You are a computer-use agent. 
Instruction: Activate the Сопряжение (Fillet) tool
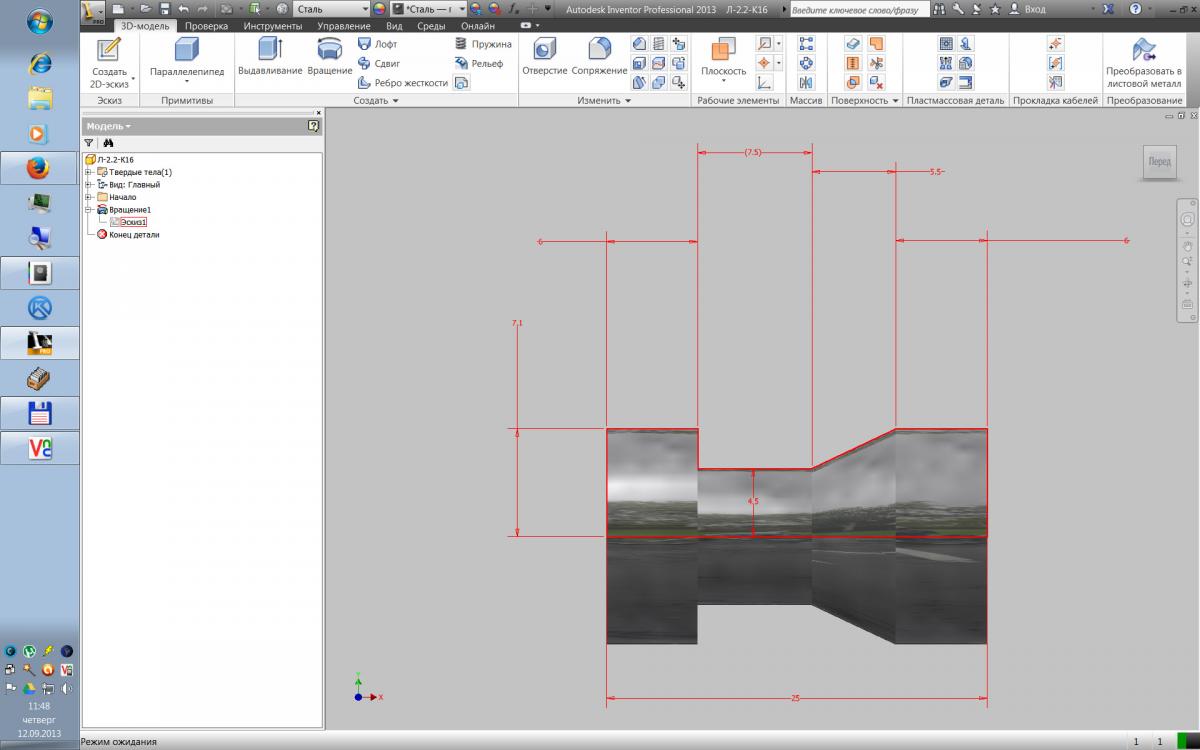599,56
